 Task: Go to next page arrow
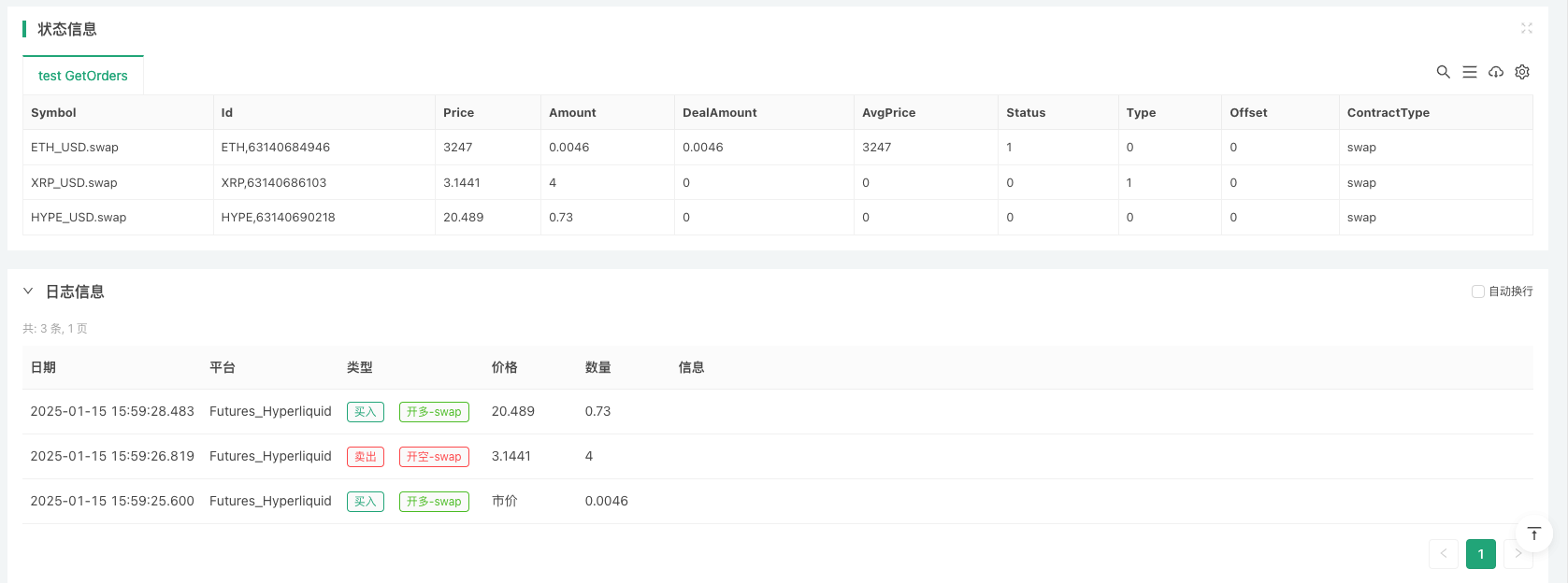coord(1518,554)
